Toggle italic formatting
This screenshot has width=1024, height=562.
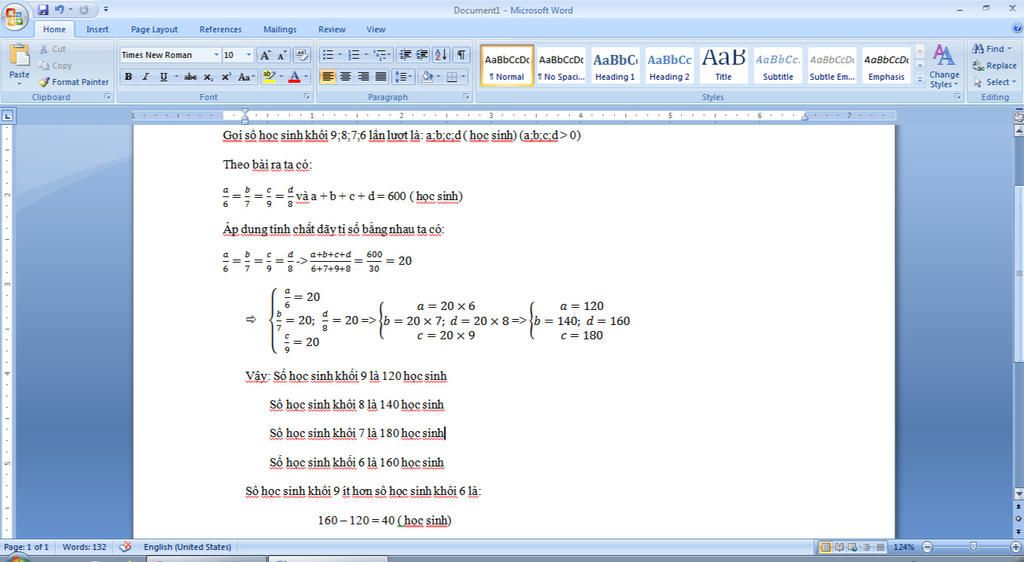pyautogui.click(x=146, y=77)
